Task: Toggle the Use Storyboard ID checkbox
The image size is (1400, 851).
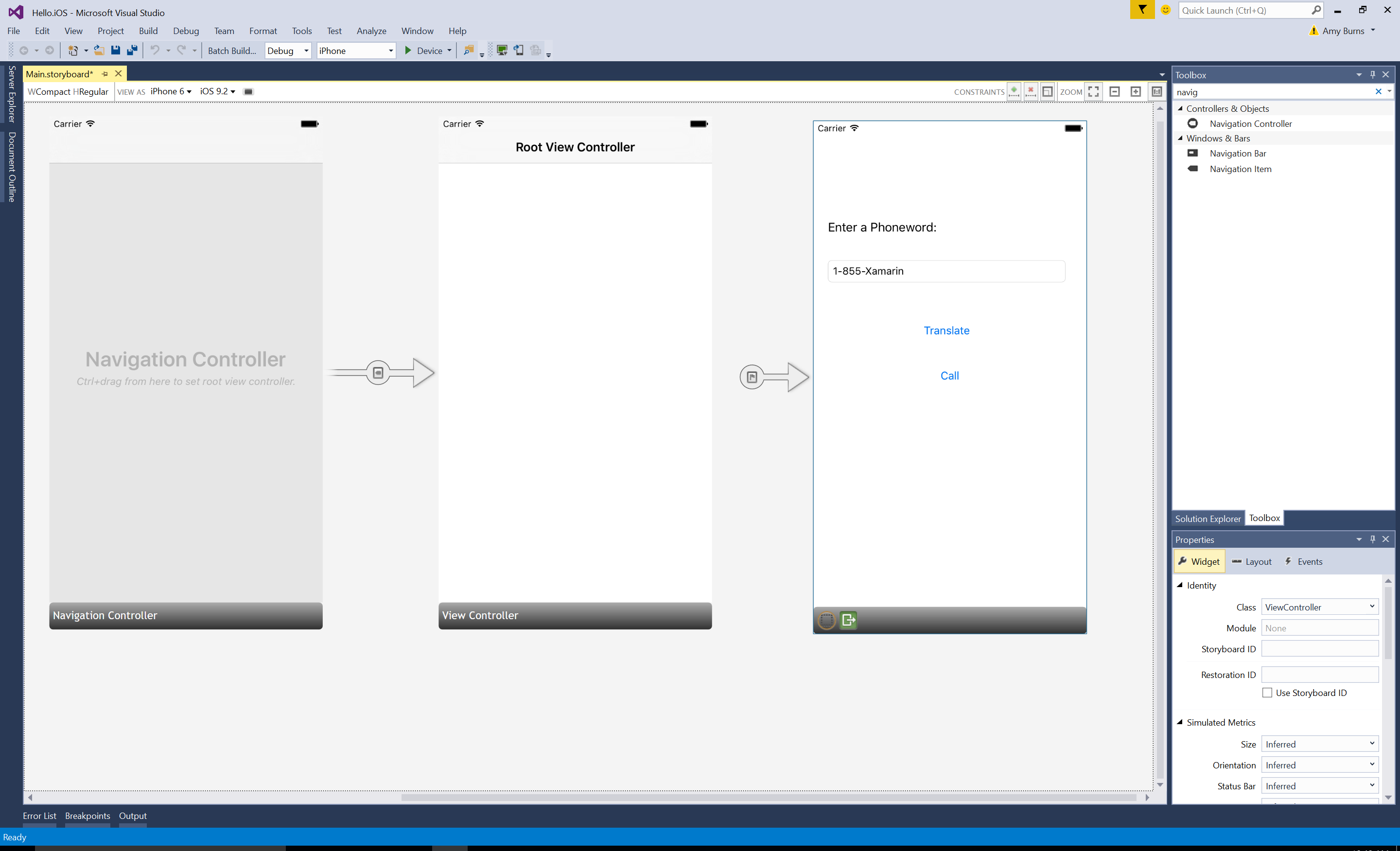Action: point(1265,693)
